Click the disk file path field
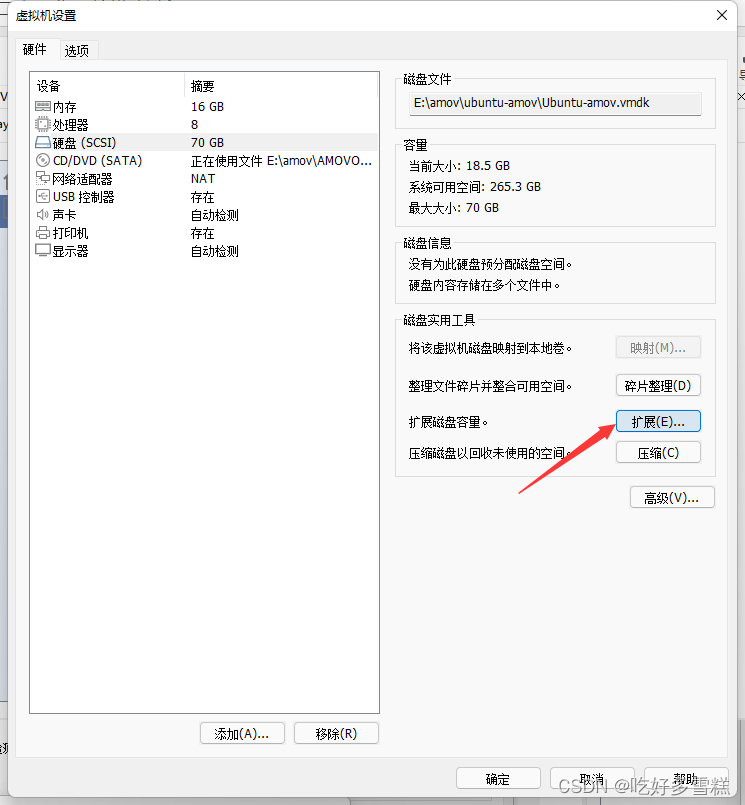 [x=555, y=103]
